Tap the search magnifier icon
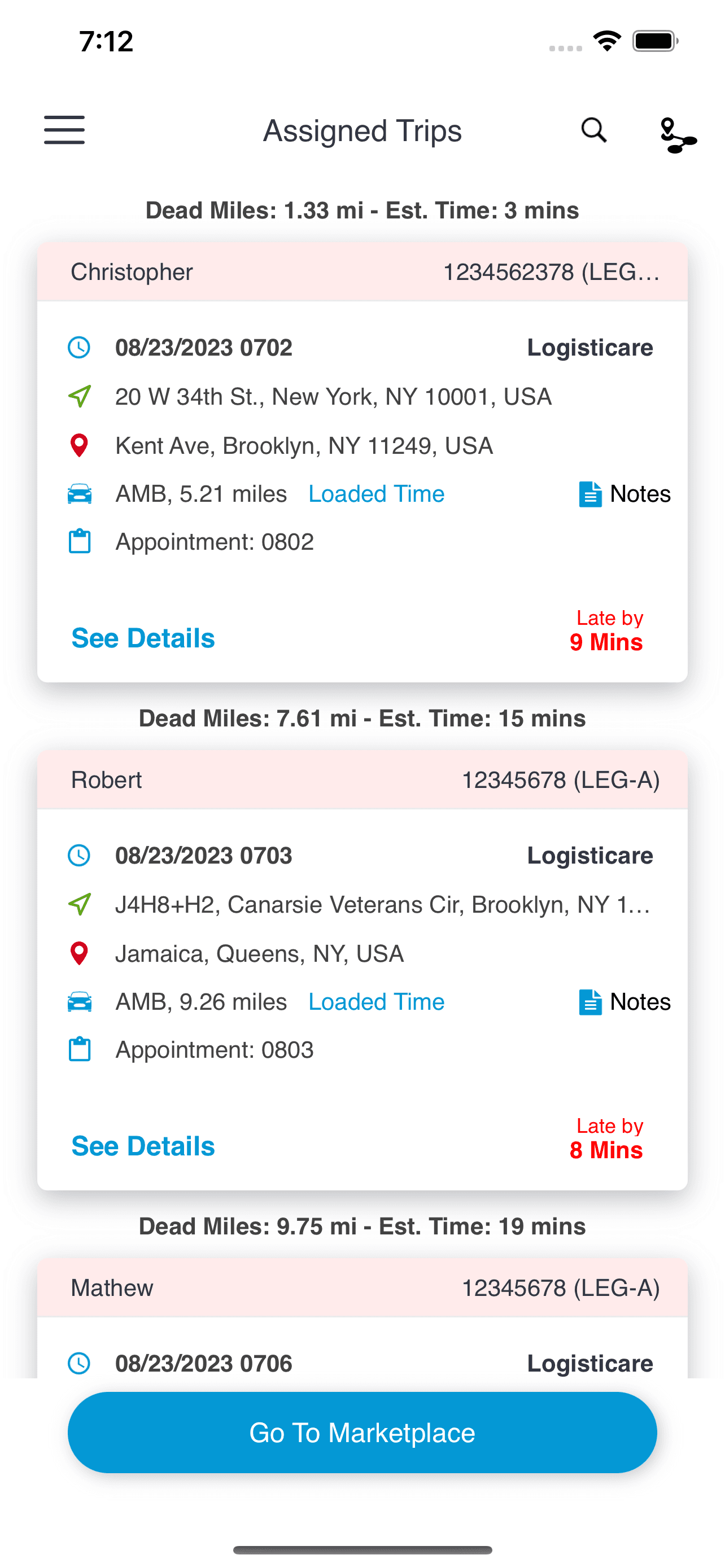 [x=593, y=130]
